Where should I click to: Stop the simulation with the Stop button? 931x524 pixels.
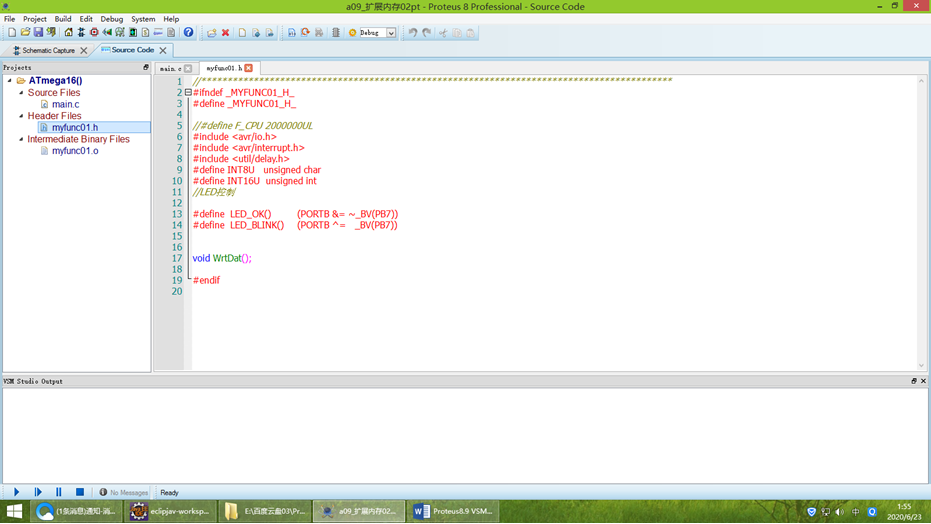pyautogui.click(x=80, y=492)
